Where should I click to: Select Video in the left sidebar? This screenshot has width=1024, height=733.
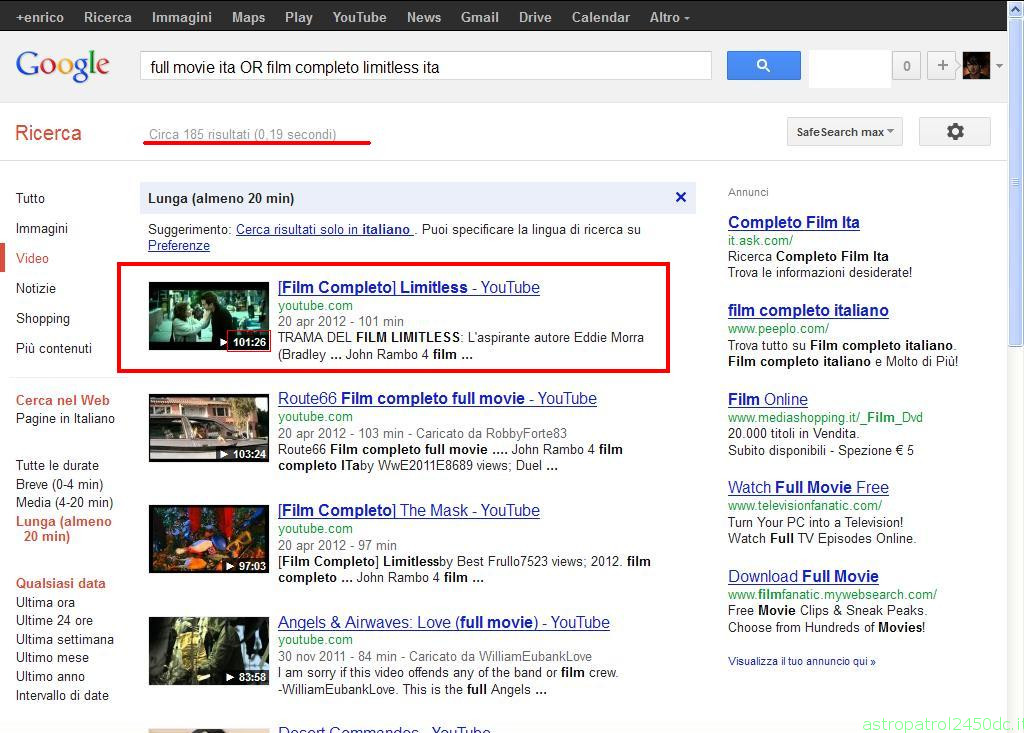[x=32, y=258]
